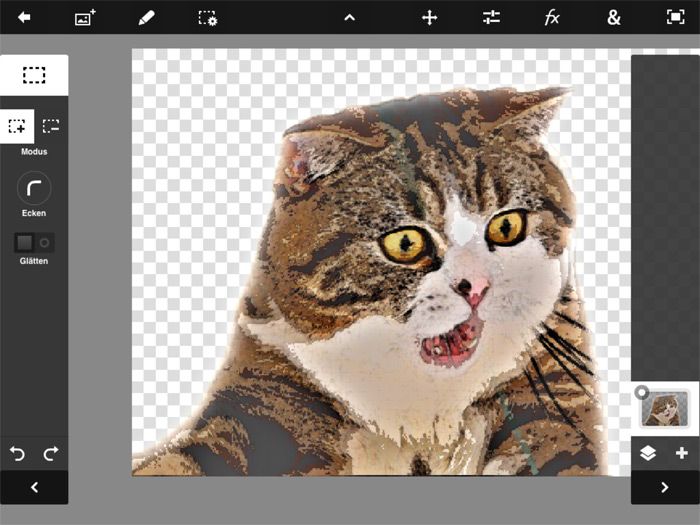Open the adjustments sliders menu

491,17
